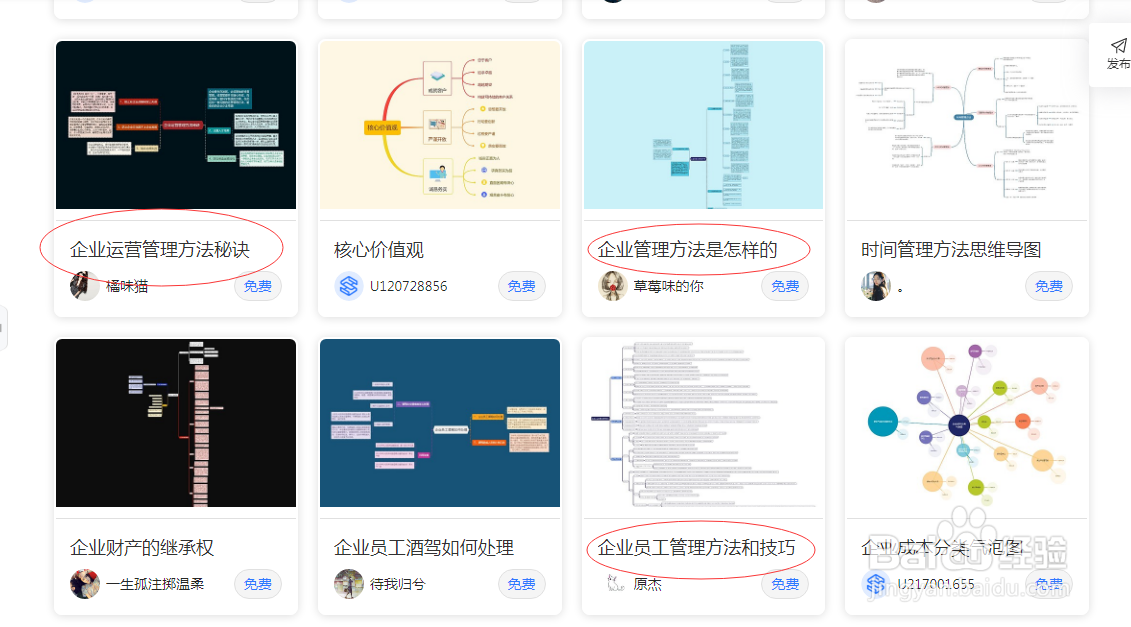This screenshot has width=1131, height=627.
Task: Click the dark 企业财产的继承权 thumbnail
Action: [x=176, y=422]
